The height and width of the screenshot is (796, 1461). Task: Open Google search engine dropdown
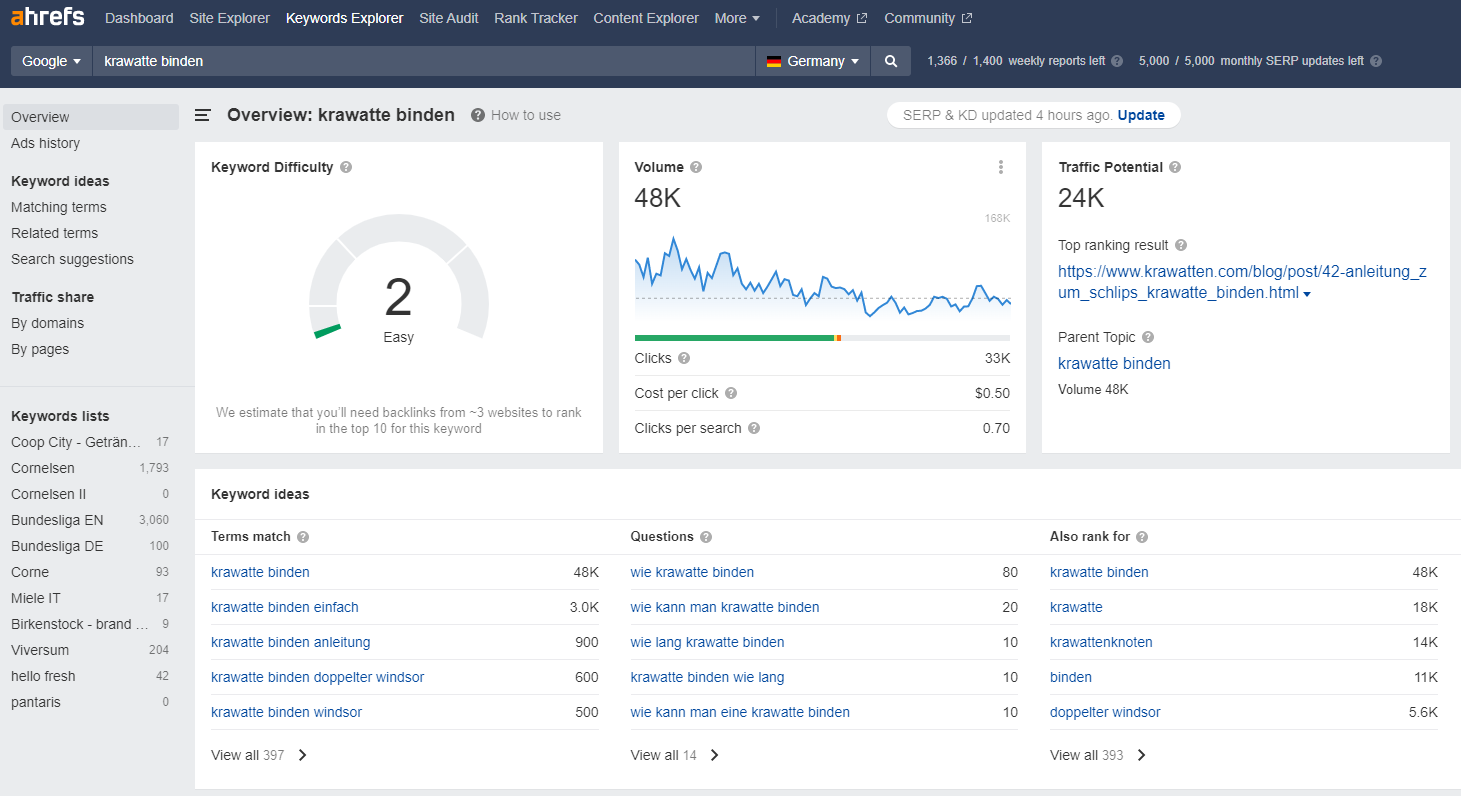click(52, 61)
